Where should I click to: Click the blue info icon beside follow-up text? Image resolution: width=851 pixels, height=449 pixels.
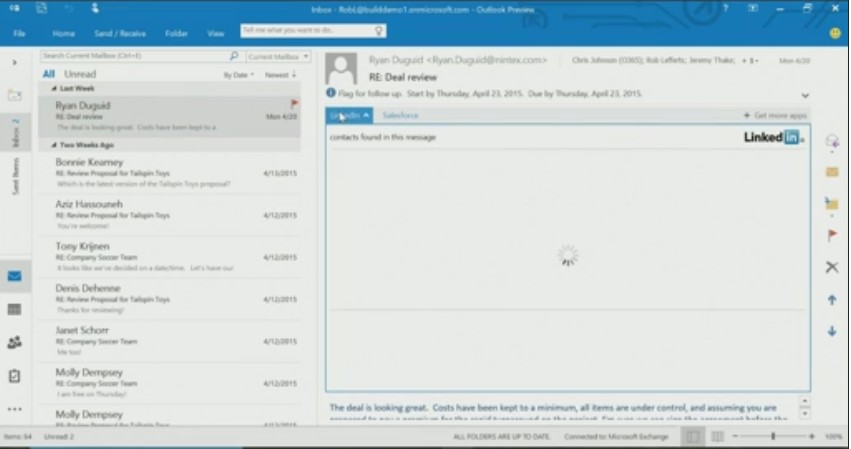[331, 93]
